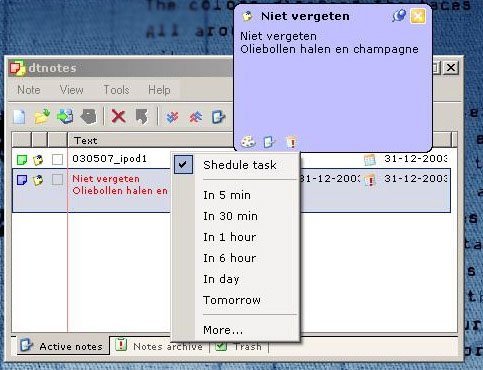This screenshot has height=370, width=483.
Task: Open the View menu
Action: coord(71,90)
